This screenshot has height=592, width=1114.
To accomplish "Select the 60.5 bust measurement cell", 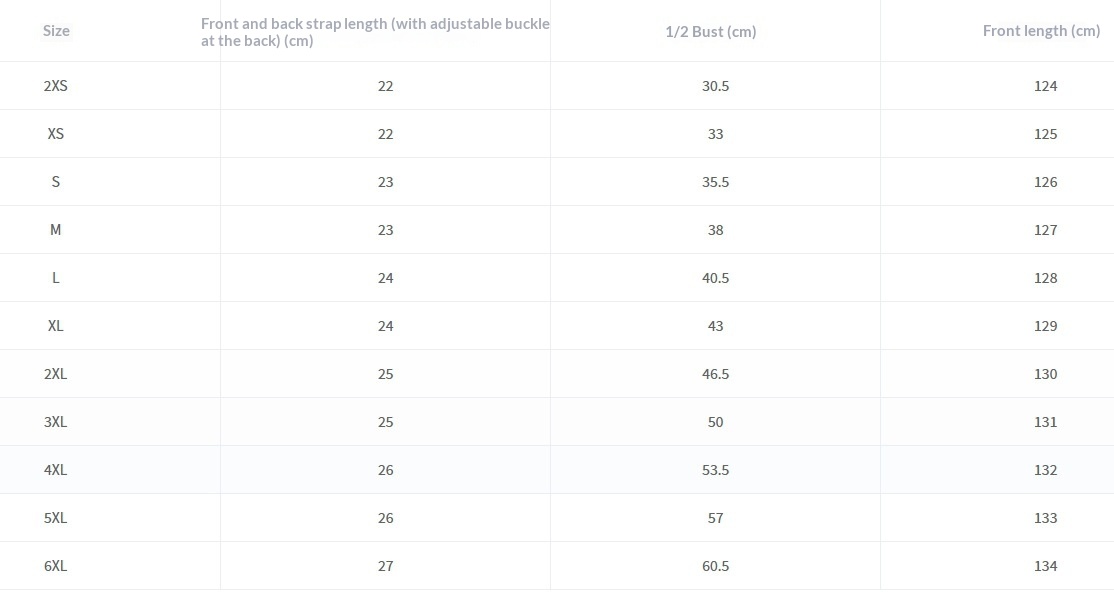I will (x=716, y=566).
